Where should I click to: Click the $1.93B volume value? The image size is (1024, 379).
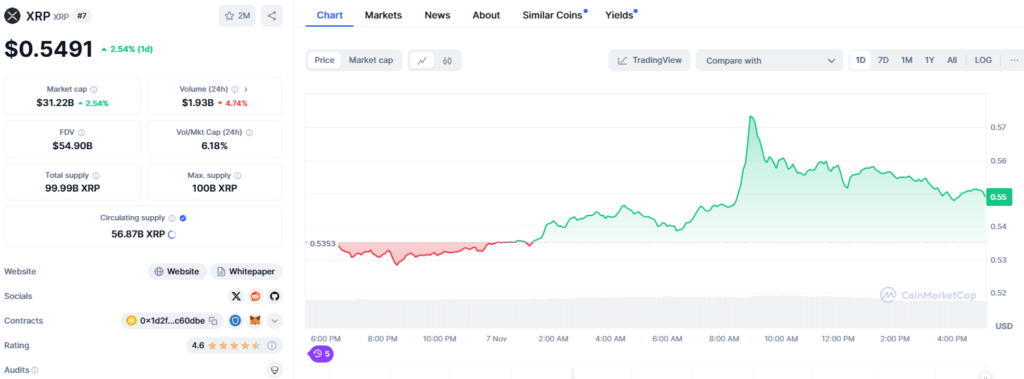198,103
